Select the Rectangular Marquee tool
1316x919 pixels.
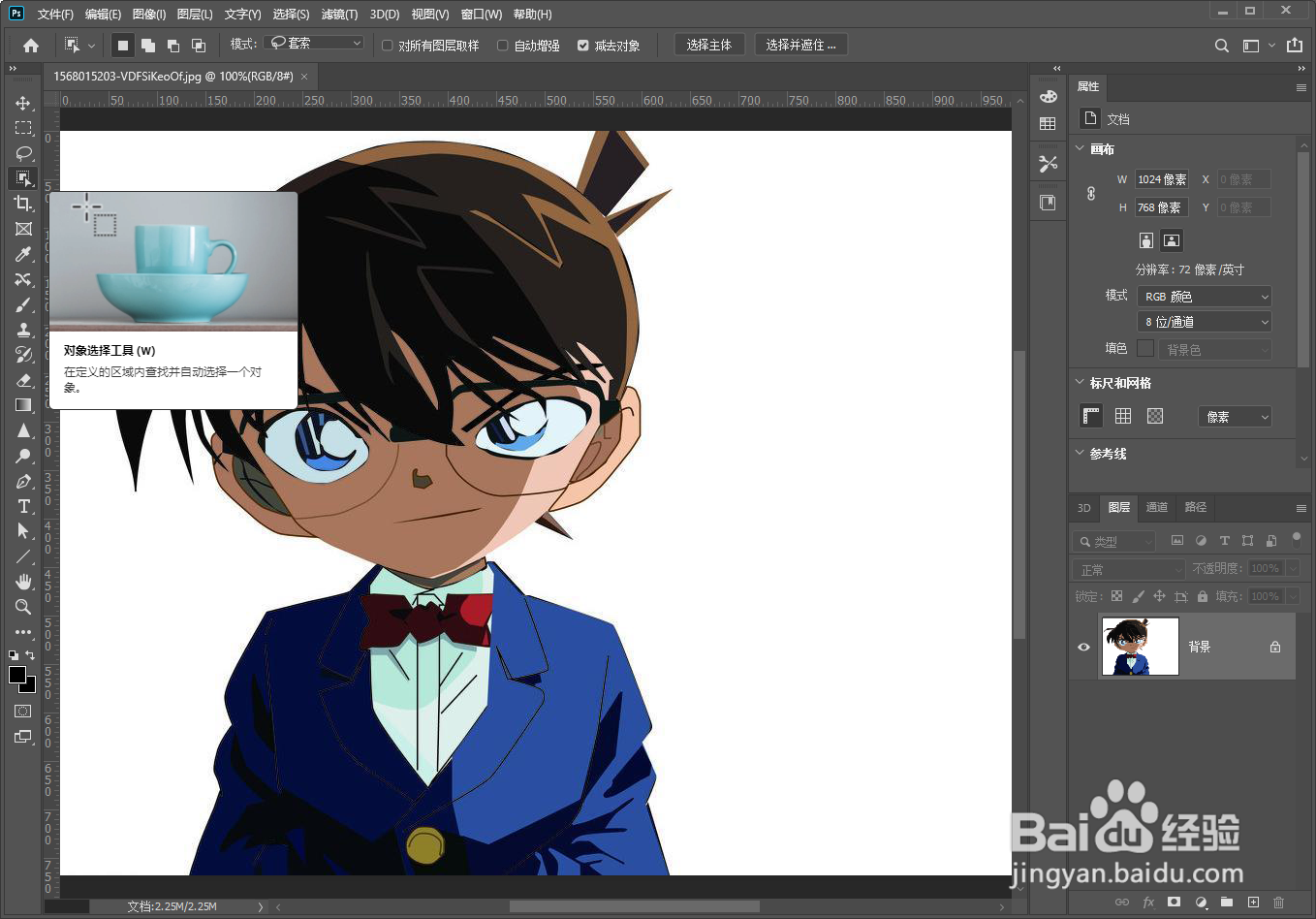tap(23, 128)
